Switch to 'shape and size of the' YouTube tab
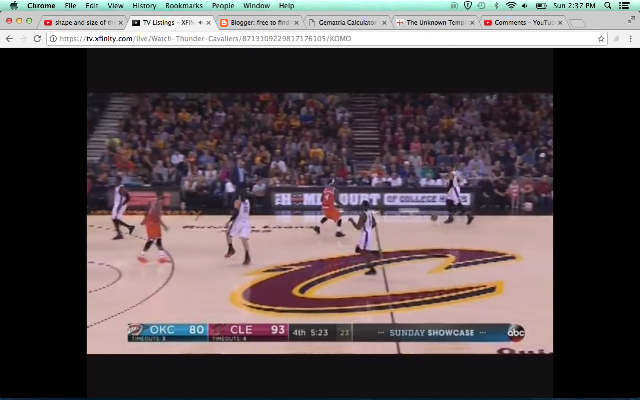This screenshot has width=640, height=400. pyautogui.click(x=81, y=23)
